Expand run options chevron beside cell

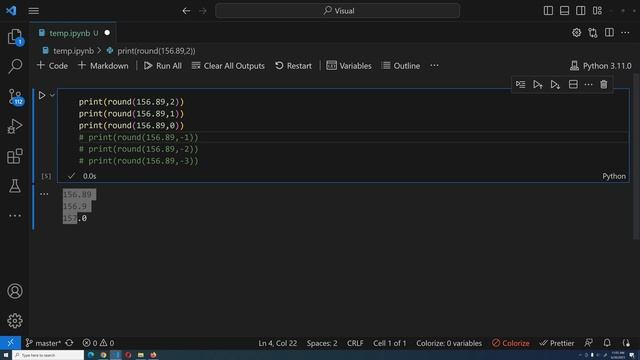(52, 95)
